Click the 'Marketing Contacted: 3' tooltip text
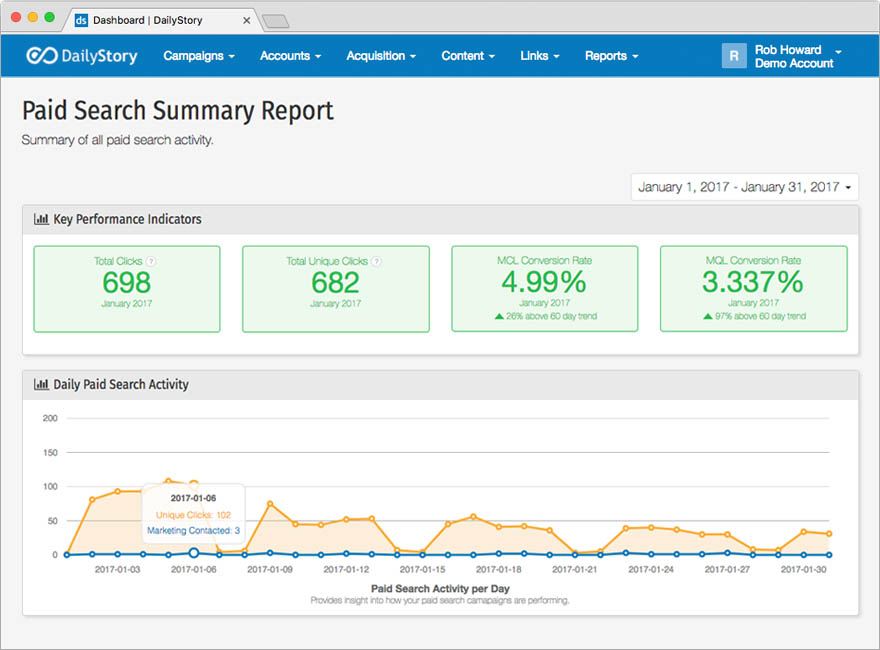Screen dimensions: 880x650 pyautogui.click(x=193, y=530)
